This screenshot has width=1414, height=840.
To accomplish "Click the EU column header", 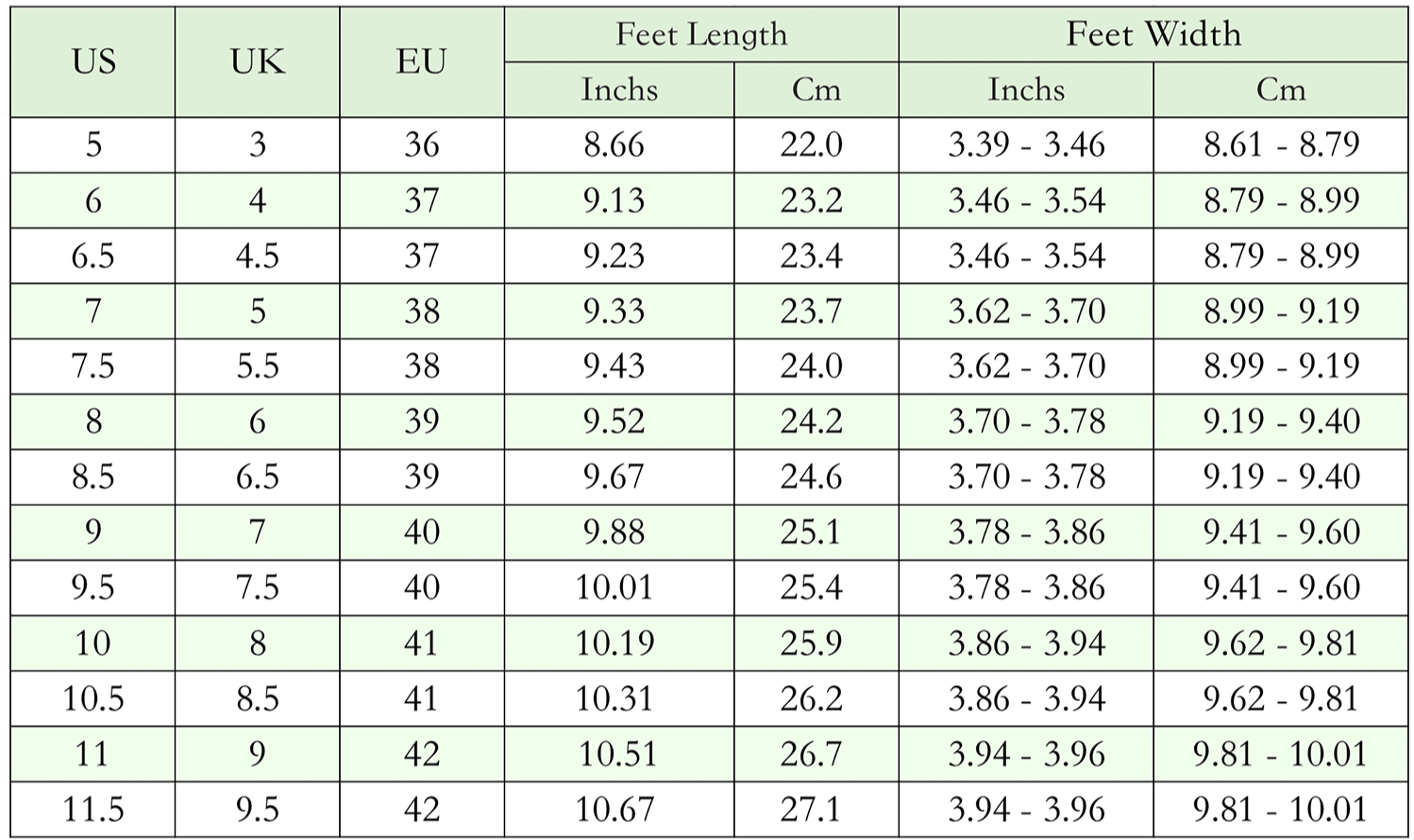I will tap(421, 62).
